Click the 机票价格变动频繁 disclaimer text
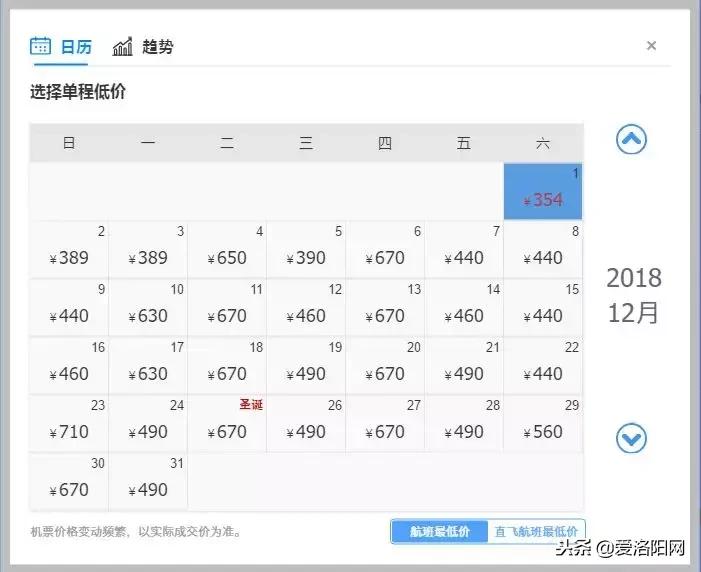Viewport: 701px width, 572px height. [136, 531]
